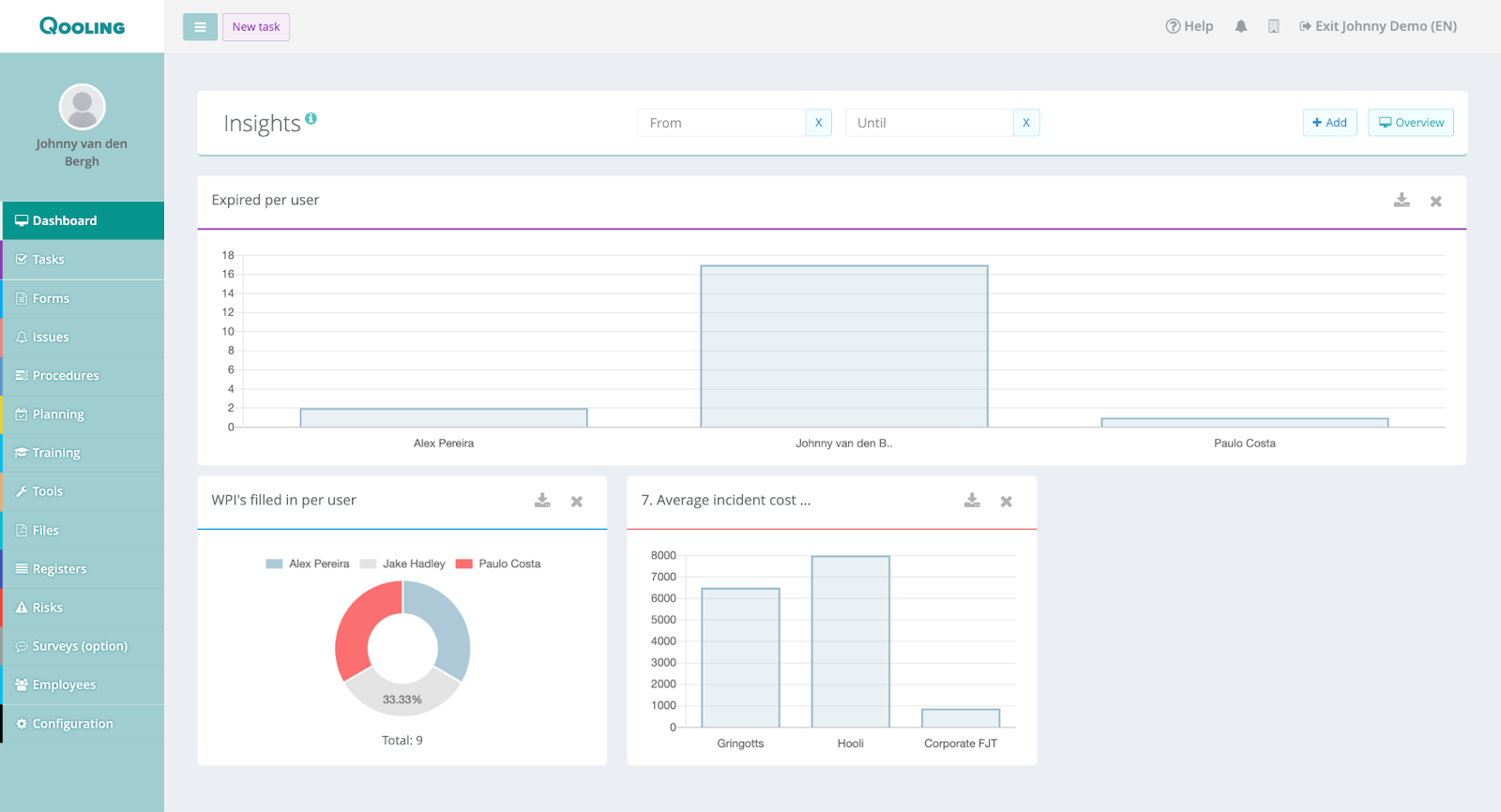Click the book icon in top bar
1501x812 pixels.
(1273, 26)
